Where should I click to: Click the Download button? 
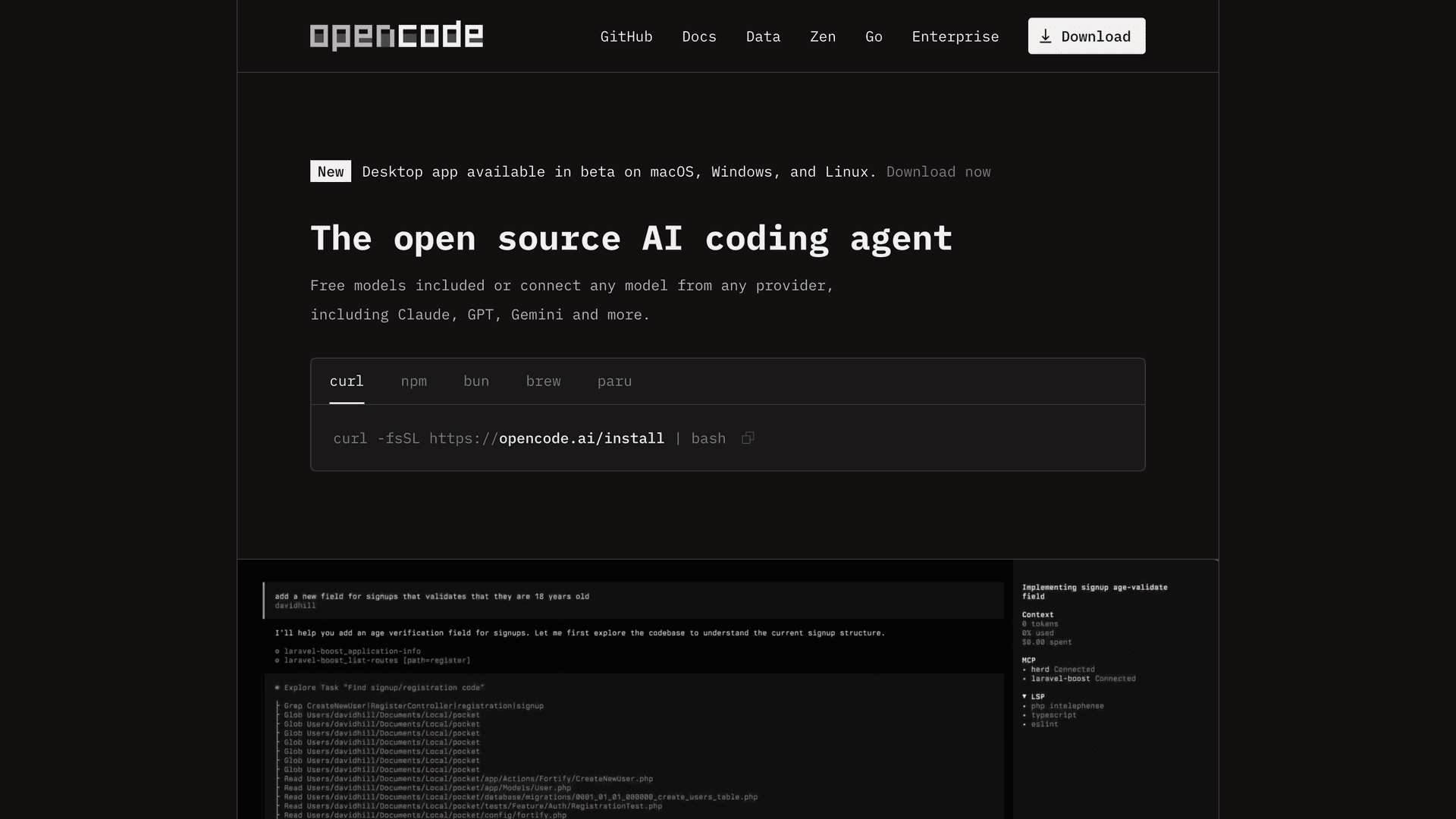[x=1086, y=36]
